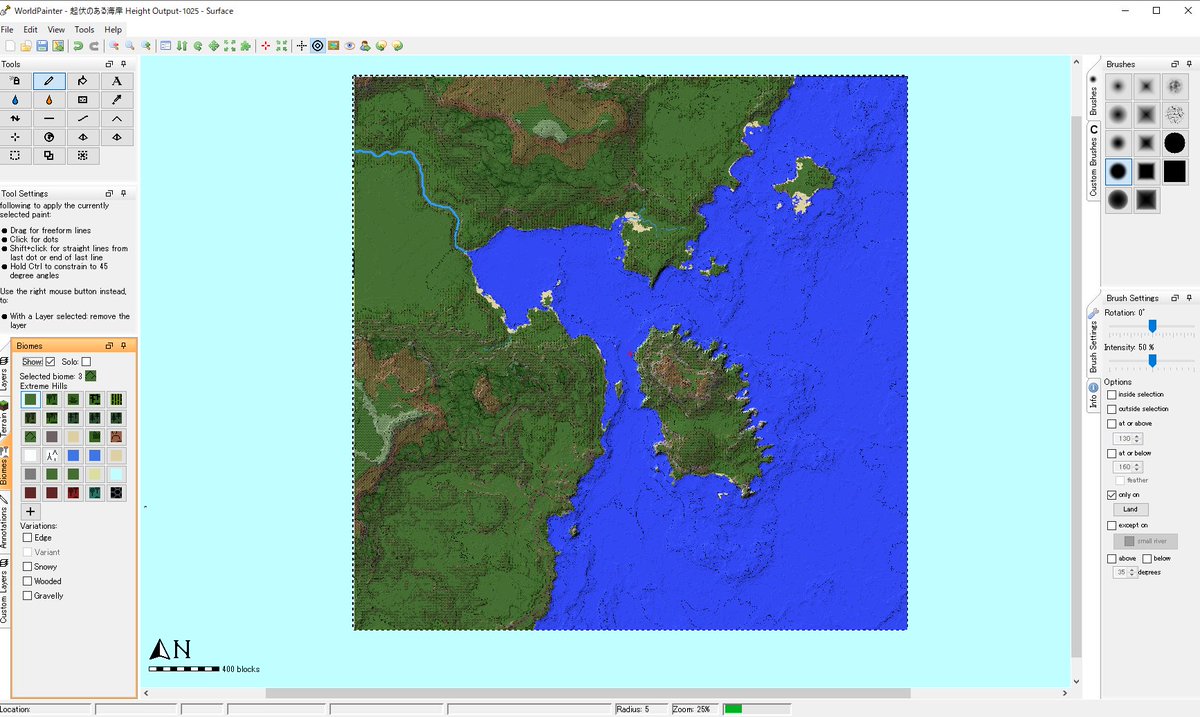1200x717 pixels.
Task: Enable the outside selection option
Action: point(1112,409)
